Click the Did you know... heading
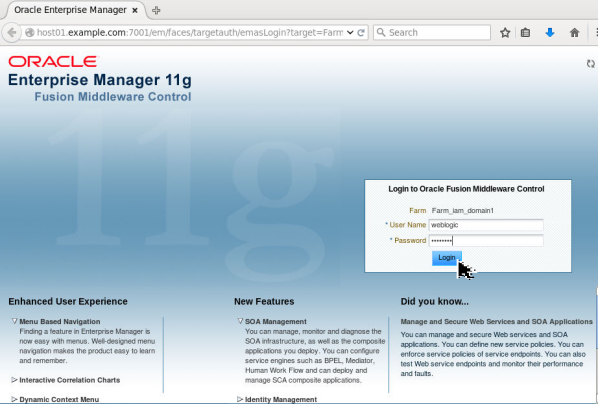598x404 pixels. (x=434, y=301)
